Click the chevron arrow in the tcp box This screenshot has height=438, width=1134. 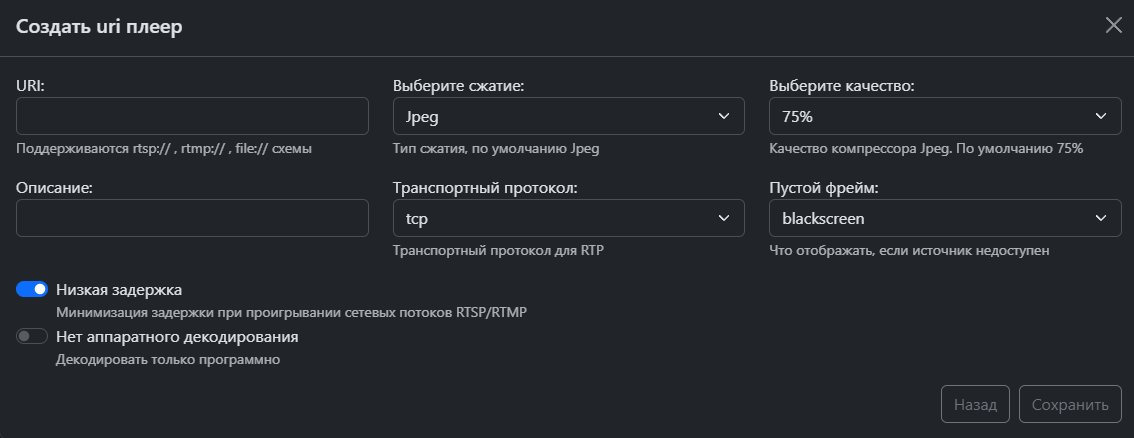[725, 218]
